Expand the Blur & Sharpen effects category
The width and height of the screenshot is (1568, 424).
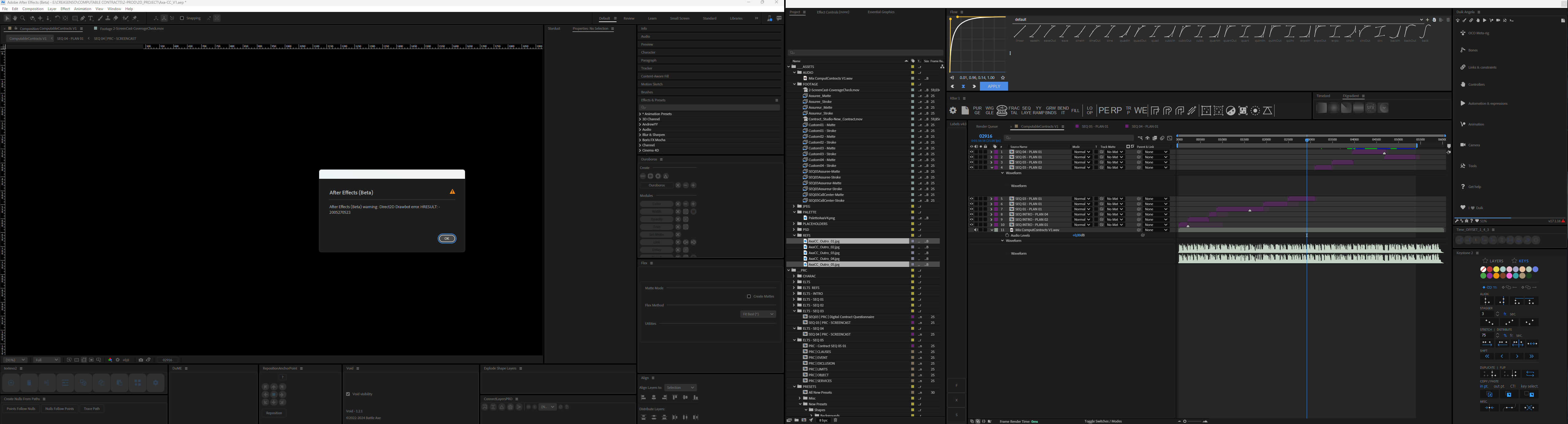click(x=640, y=134)
